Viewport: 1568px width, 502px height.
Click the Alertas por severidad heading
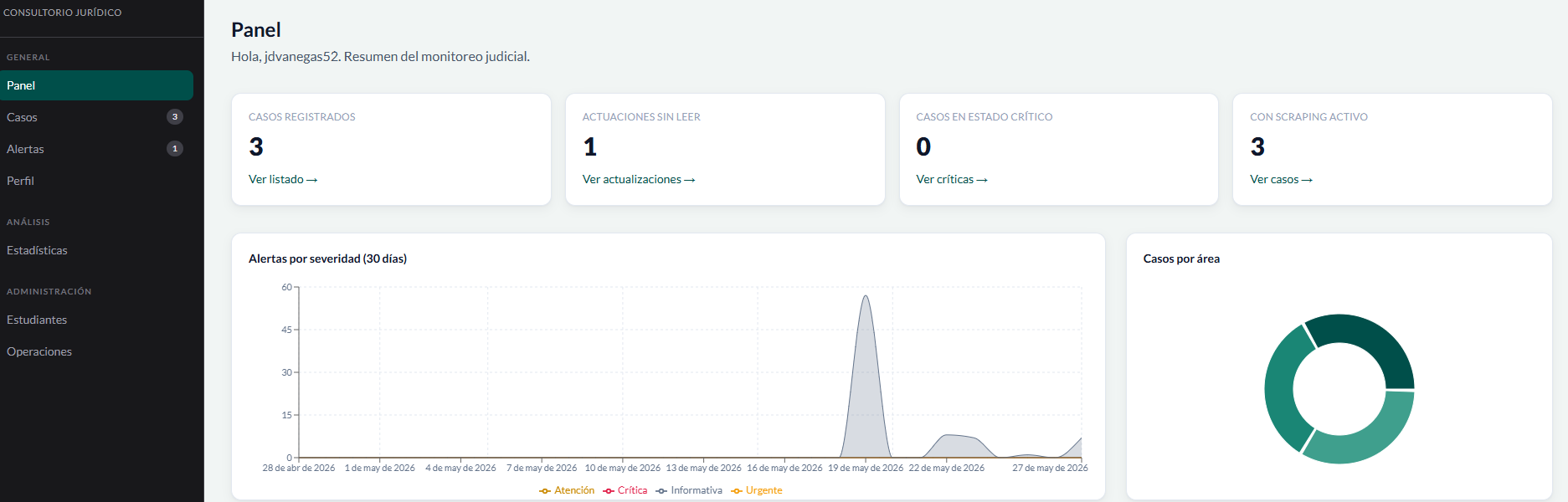[327, 259]
